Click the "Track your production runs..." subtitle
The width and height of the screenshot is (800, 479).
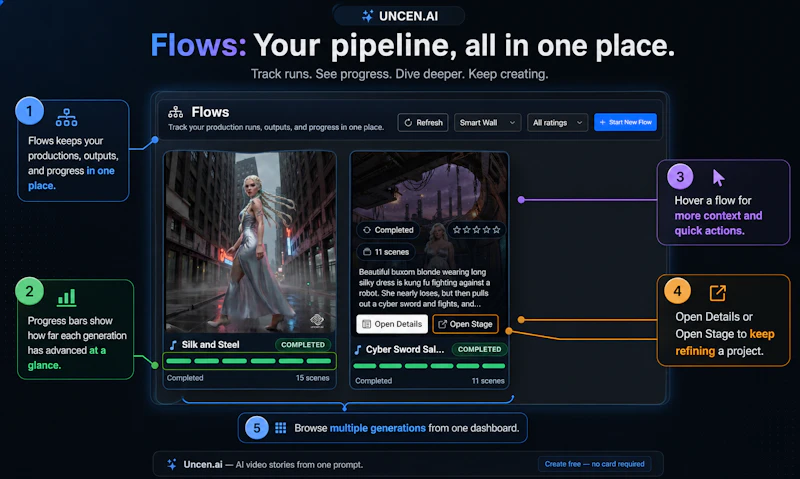coord(276,127)
